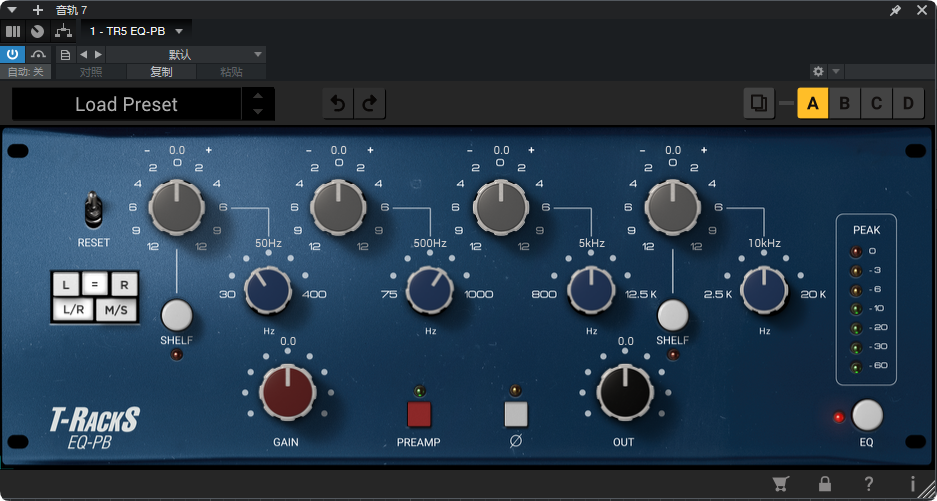
Task: Select the next preset arrow
Action: point(99,54)
